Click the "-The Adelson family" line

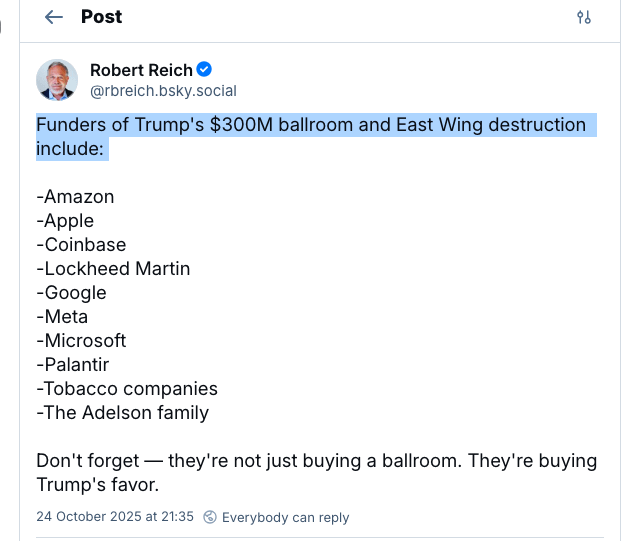pyautogui.click(x=123, y=413)
